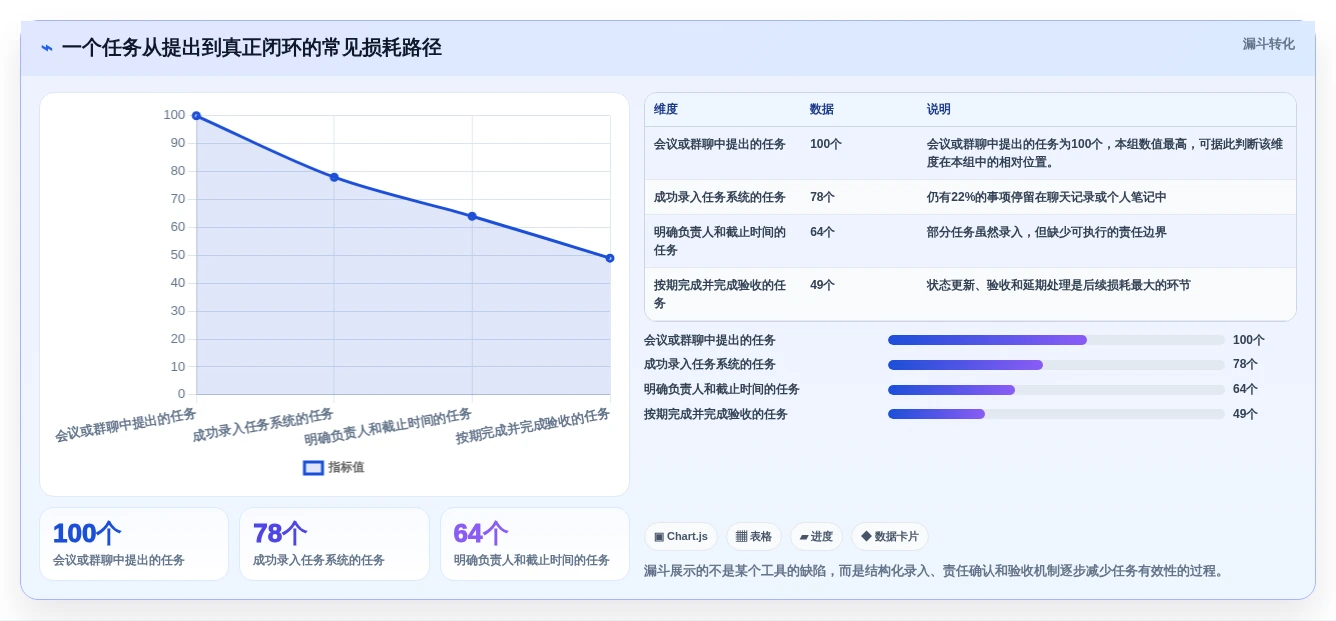
Task: Click table cell 会议或群聊中提出的任务
Action: (x=720, y=144)
